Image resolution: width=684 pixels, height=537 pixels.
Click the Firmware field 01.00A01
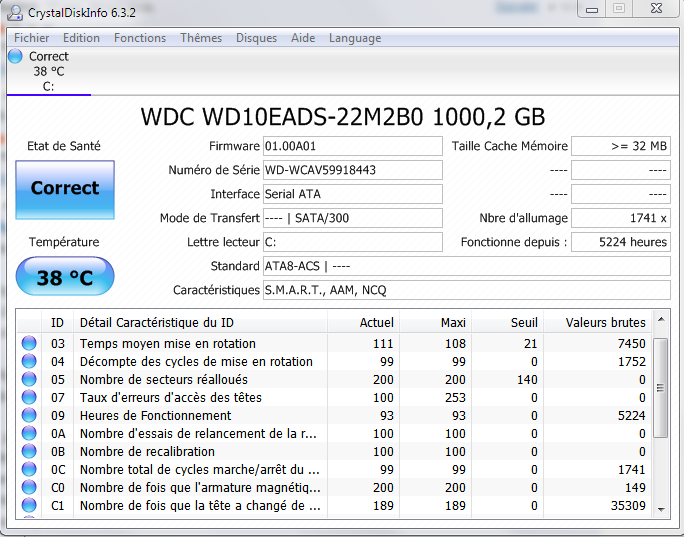[352, 146]
